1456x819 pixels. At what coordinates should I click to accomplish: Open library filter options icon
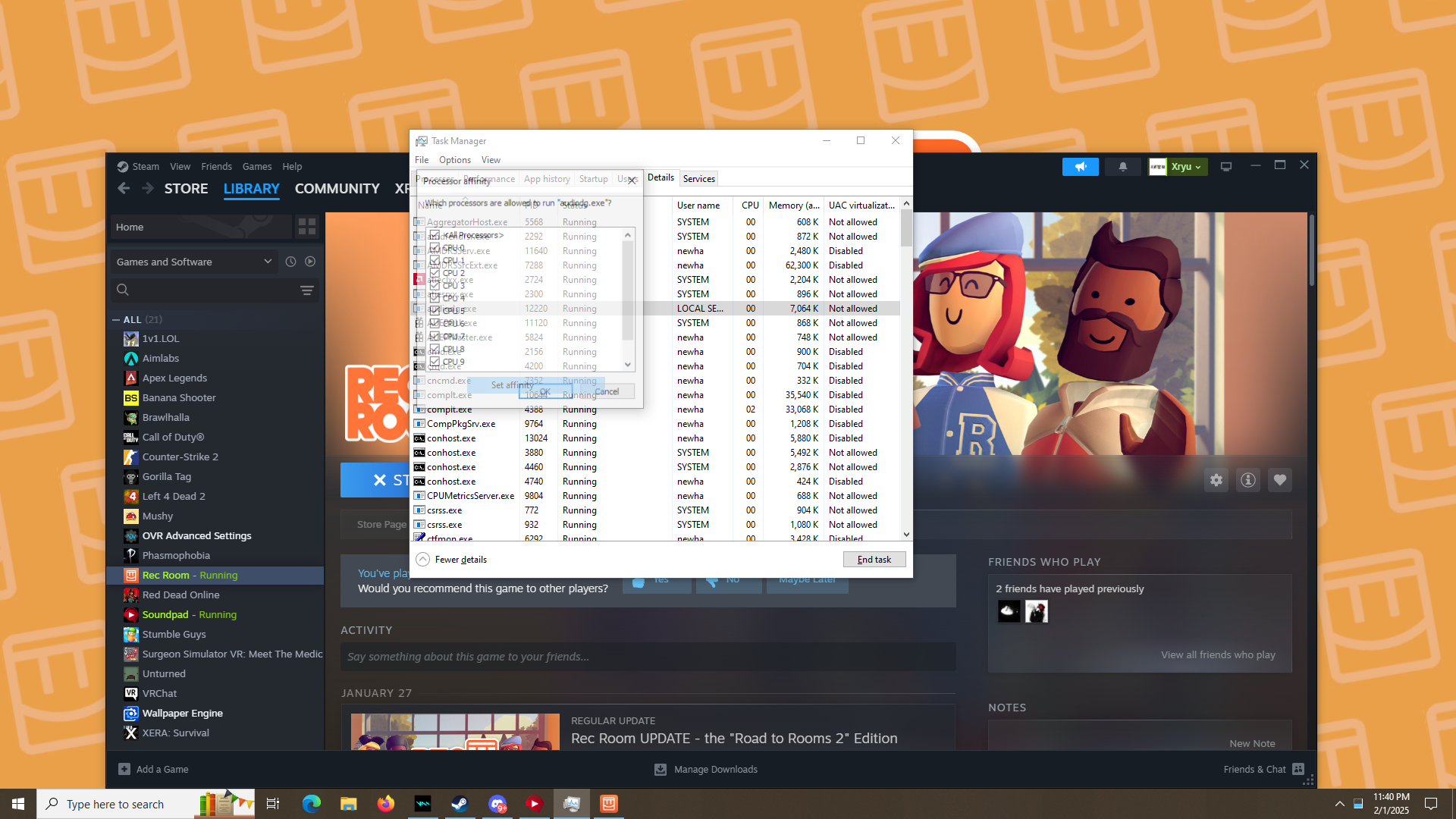pos(307,290)
